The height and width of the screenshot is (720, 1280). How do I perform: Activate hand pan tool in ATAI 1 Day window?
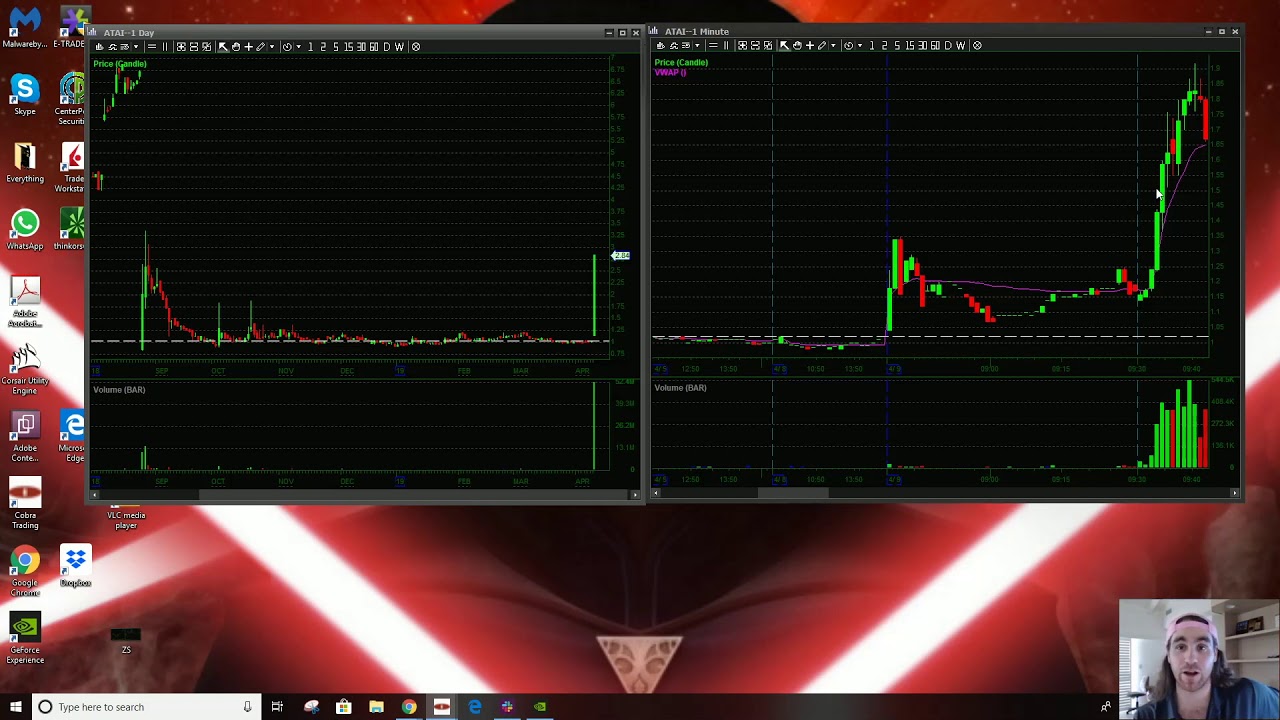pos(236,46)
